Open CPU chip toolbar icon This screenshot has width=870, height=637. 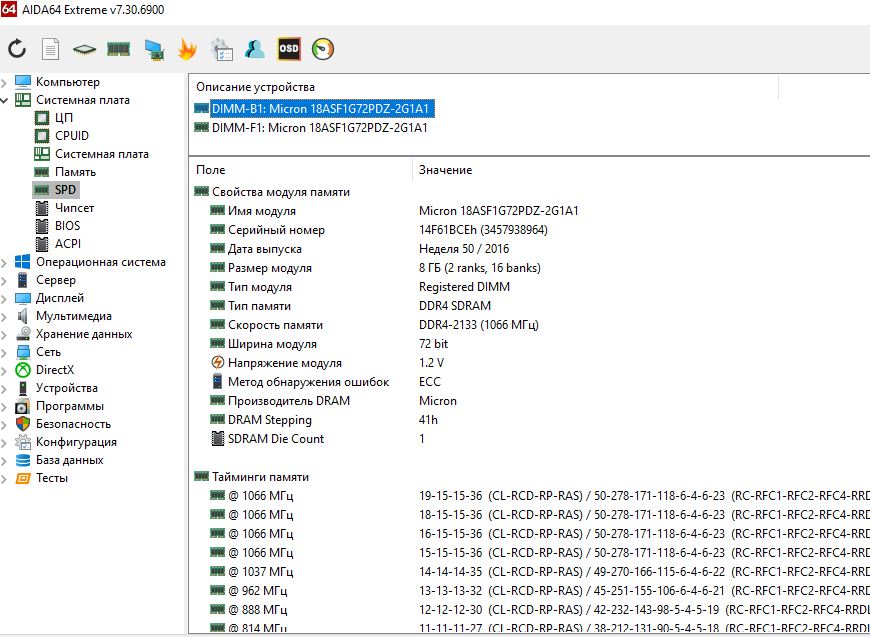point(84,50)
